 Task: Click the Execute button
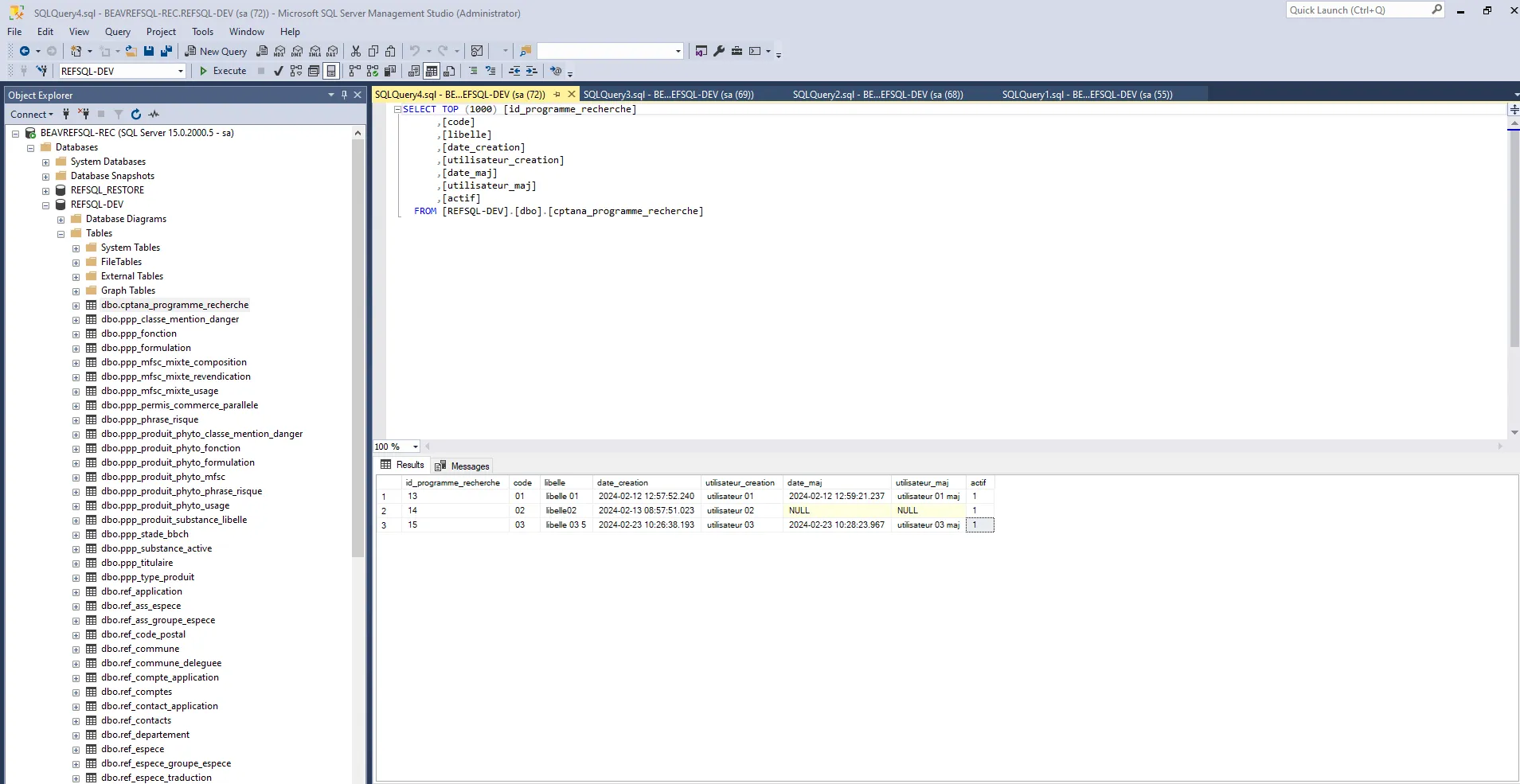click(222, 71)
